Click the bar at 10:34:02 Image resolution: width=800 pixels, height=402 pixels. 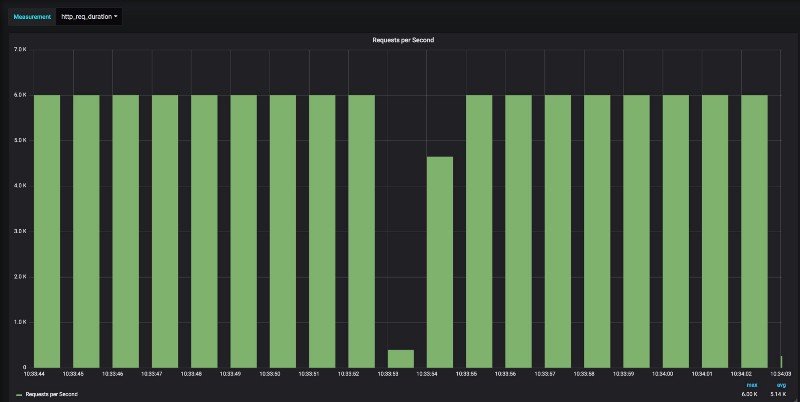point(755,231)
